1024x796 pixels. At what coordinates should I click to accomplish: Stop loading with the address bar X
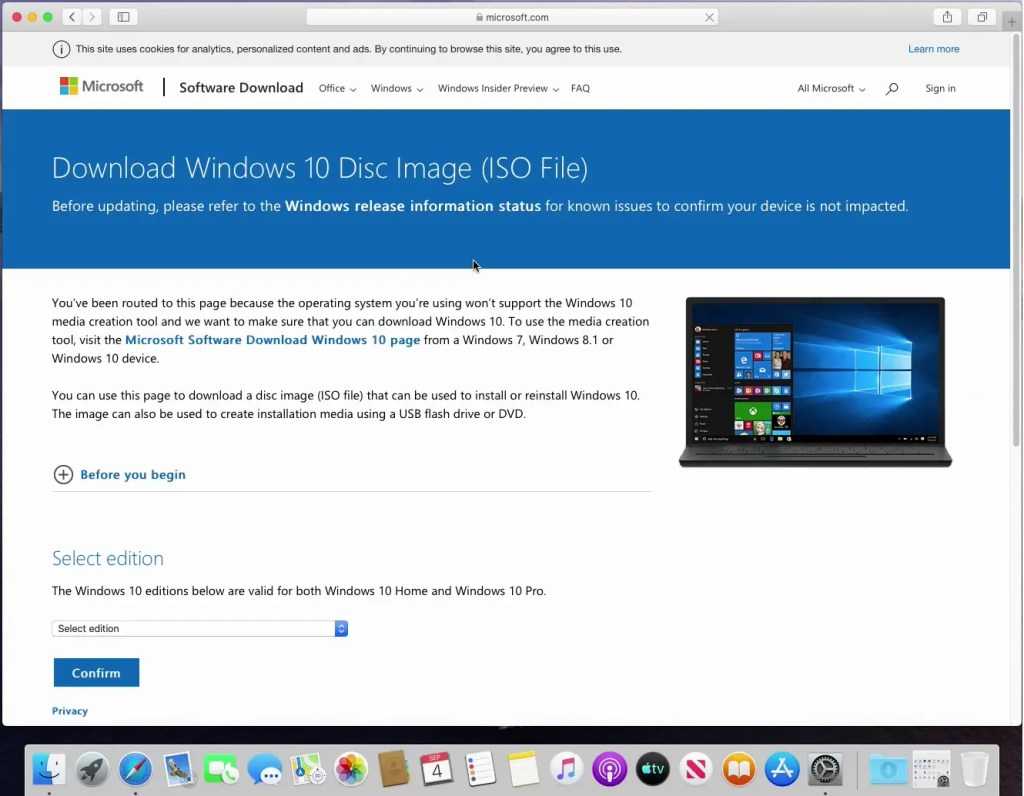[x=709, y=17]
